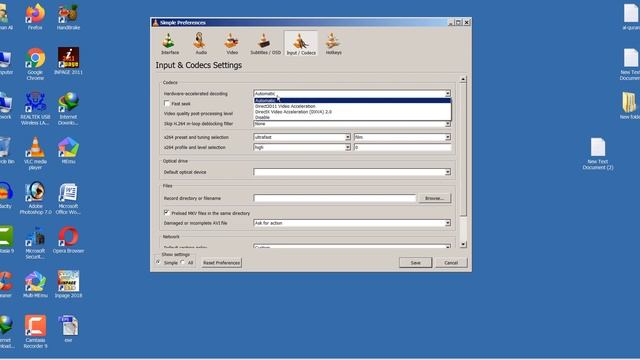The image size is (640, 360).
Task: Select the INPAGE 2011 desktop icon
Action: point(68,61)
